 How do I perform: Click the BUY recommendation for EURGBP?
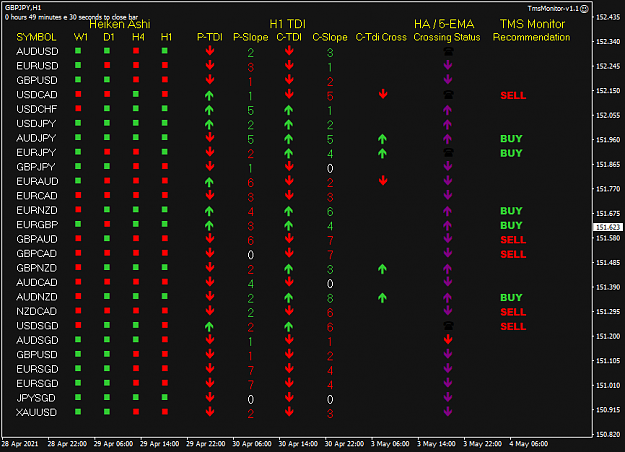511,225
